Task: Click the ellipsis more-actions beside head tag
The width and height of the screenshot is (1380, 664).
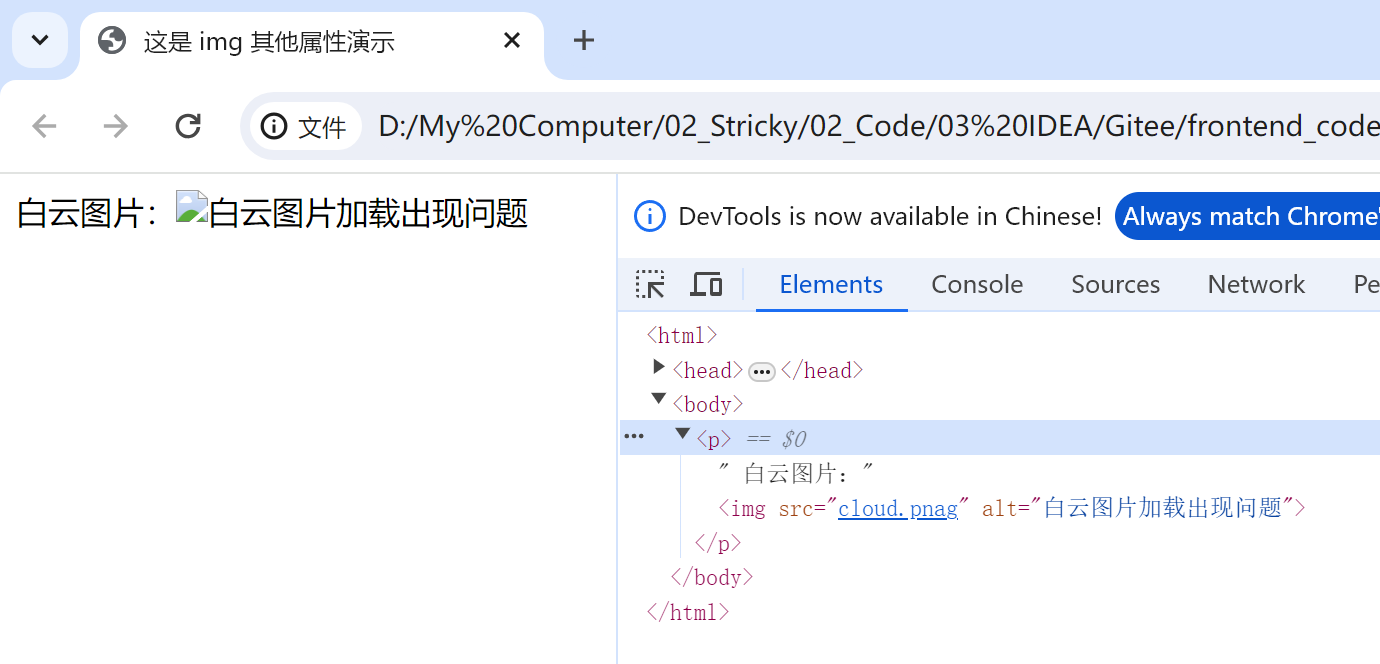Action: [761, 370]
